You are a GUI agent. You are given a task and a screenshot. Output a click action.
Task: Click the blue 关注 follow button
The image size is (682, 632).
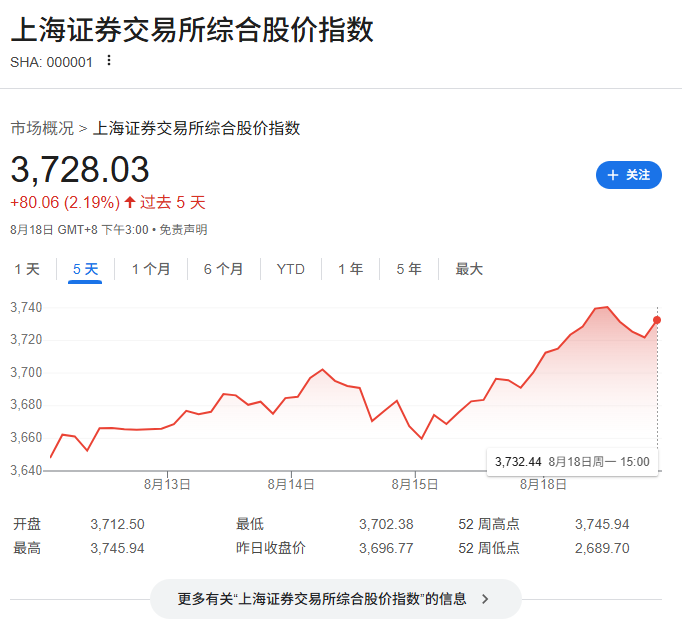pos(629,175)
